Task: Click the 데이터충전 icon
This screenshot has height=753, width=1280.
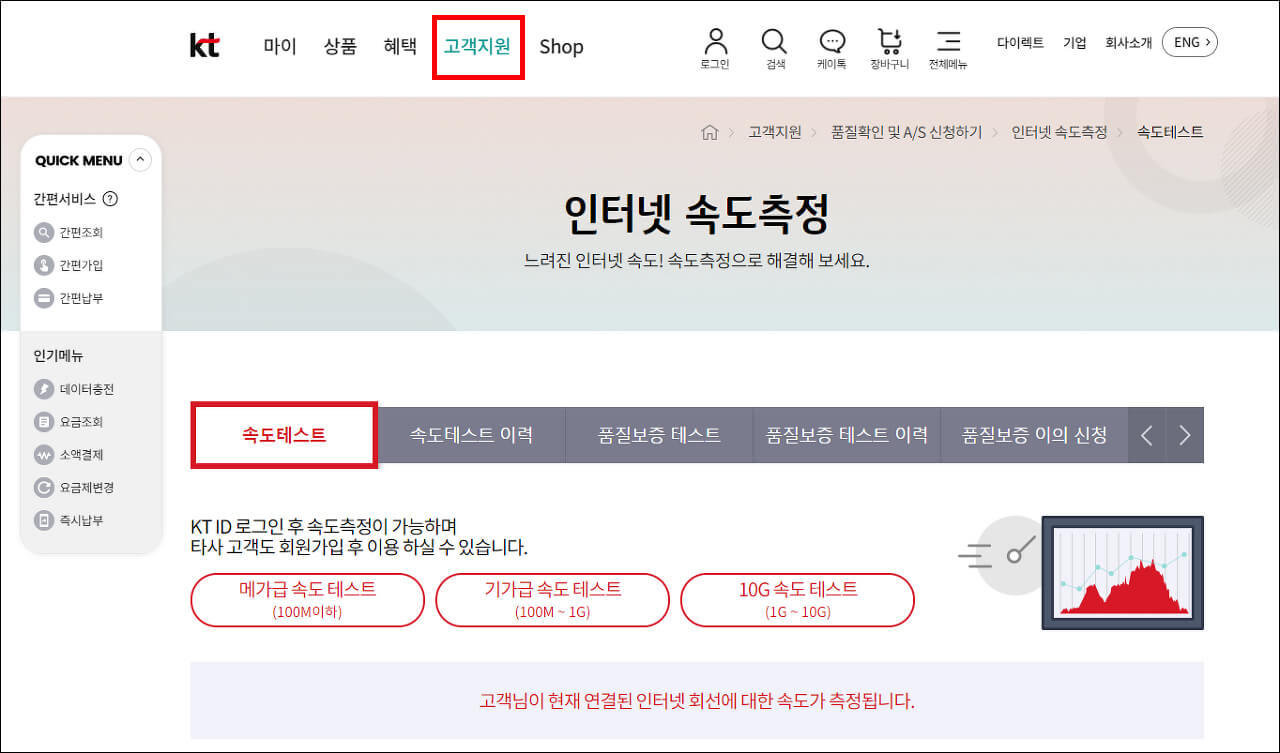Action: (x=43, y=389)
